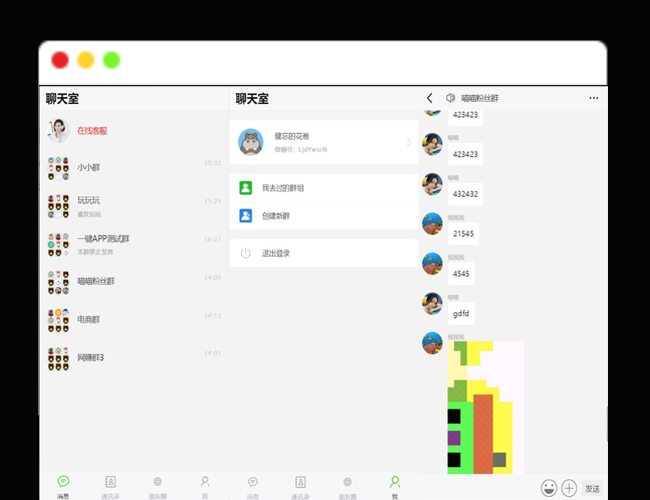This screenshot has width=650, height=500.
Task: Click the message bubble reading 432432
Action: [x=465, y=194]
